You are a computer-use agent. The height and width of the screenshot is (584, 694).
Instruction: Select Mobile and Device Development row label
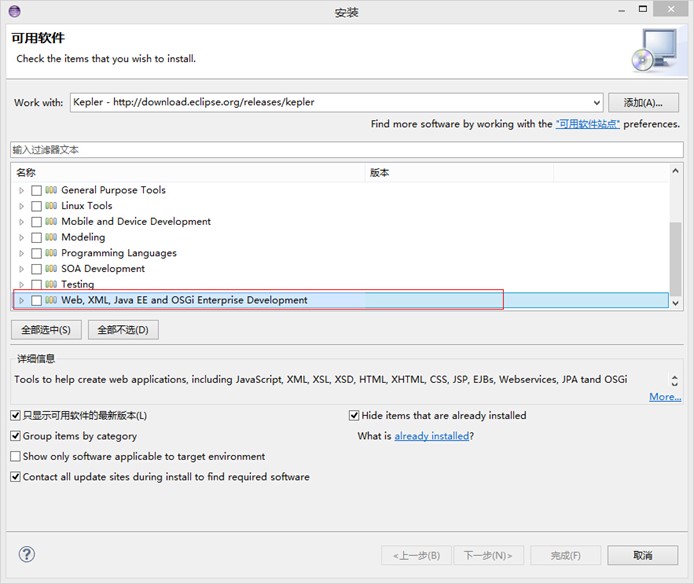pyautogui.click(x=136, y=222)
